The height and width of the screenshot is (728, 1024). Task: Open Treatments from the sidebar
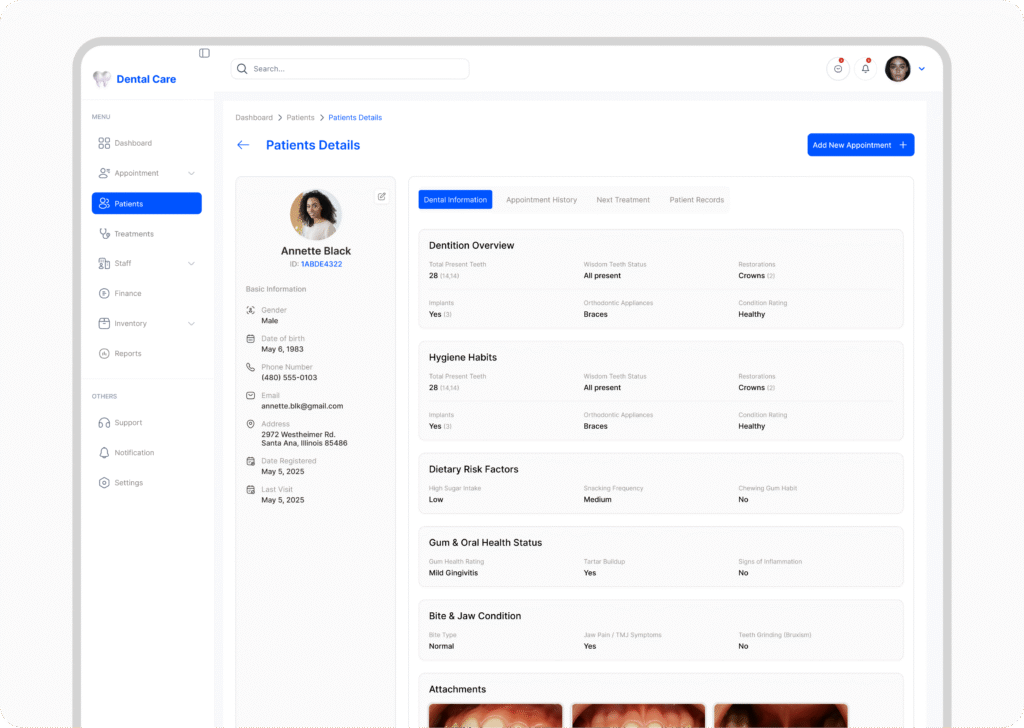click(133, 234)
